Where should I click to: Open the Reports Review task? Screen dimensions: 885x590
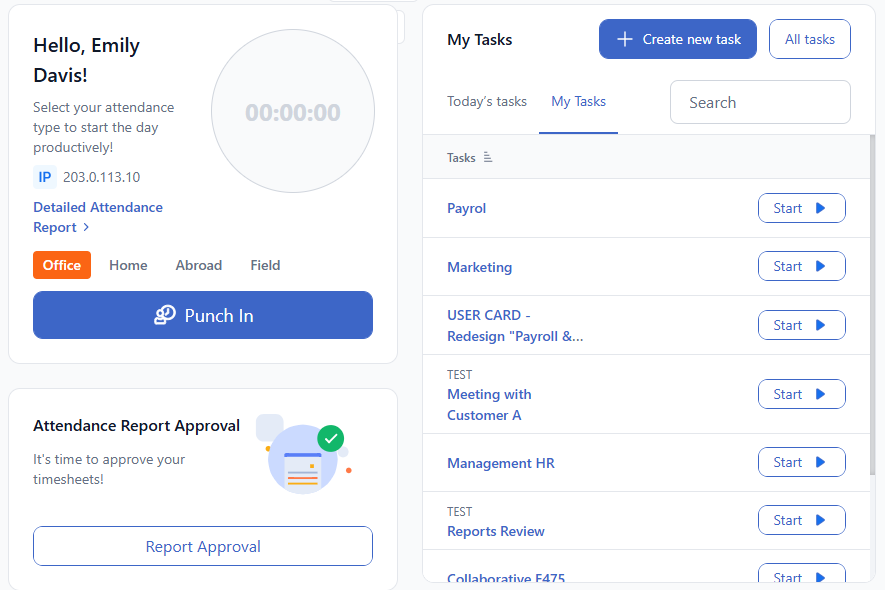[x=496, y=531]
